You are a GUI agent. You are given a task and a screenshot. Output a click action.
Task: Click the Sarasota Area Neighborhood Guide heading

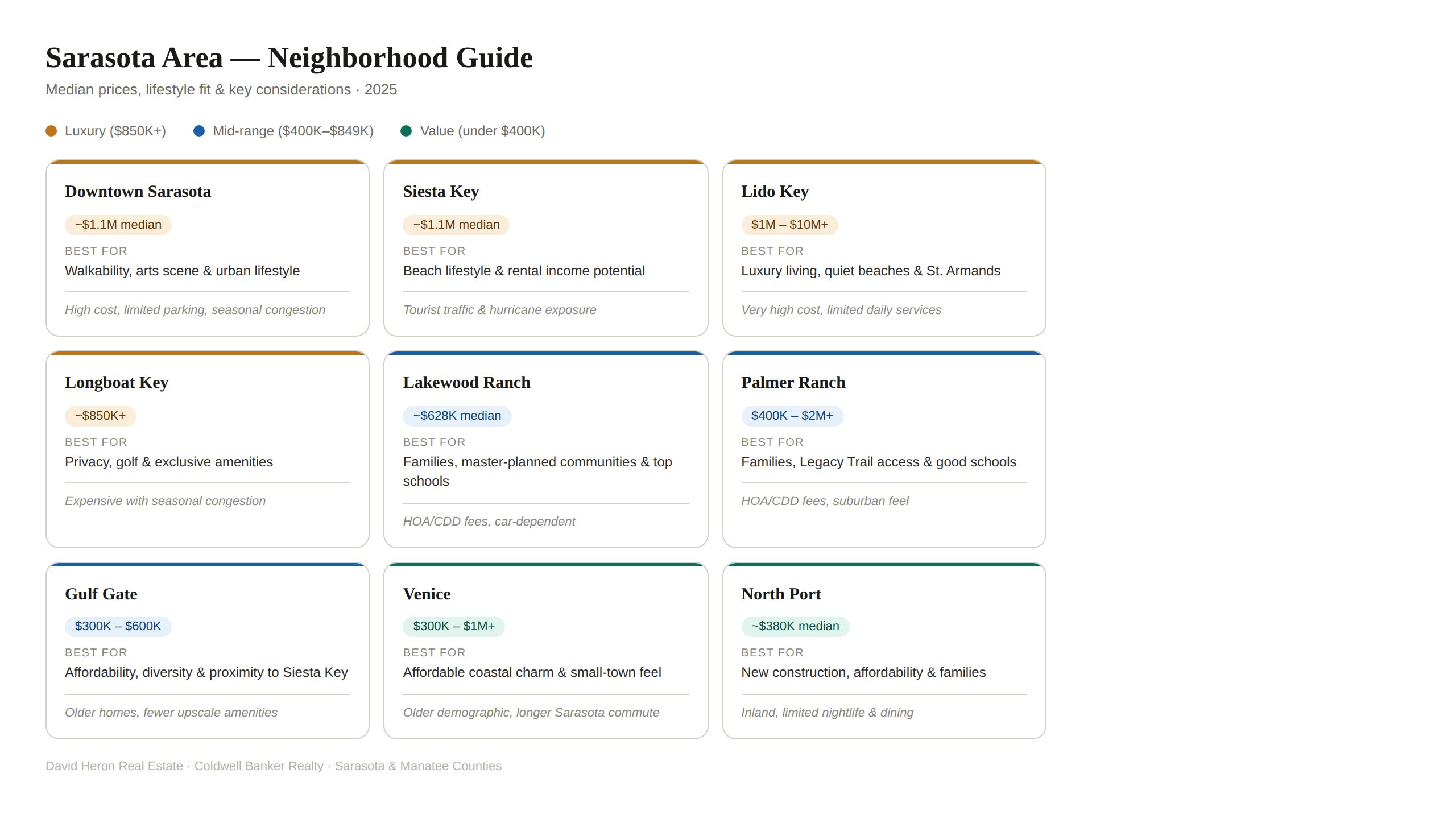pos(289,58)
